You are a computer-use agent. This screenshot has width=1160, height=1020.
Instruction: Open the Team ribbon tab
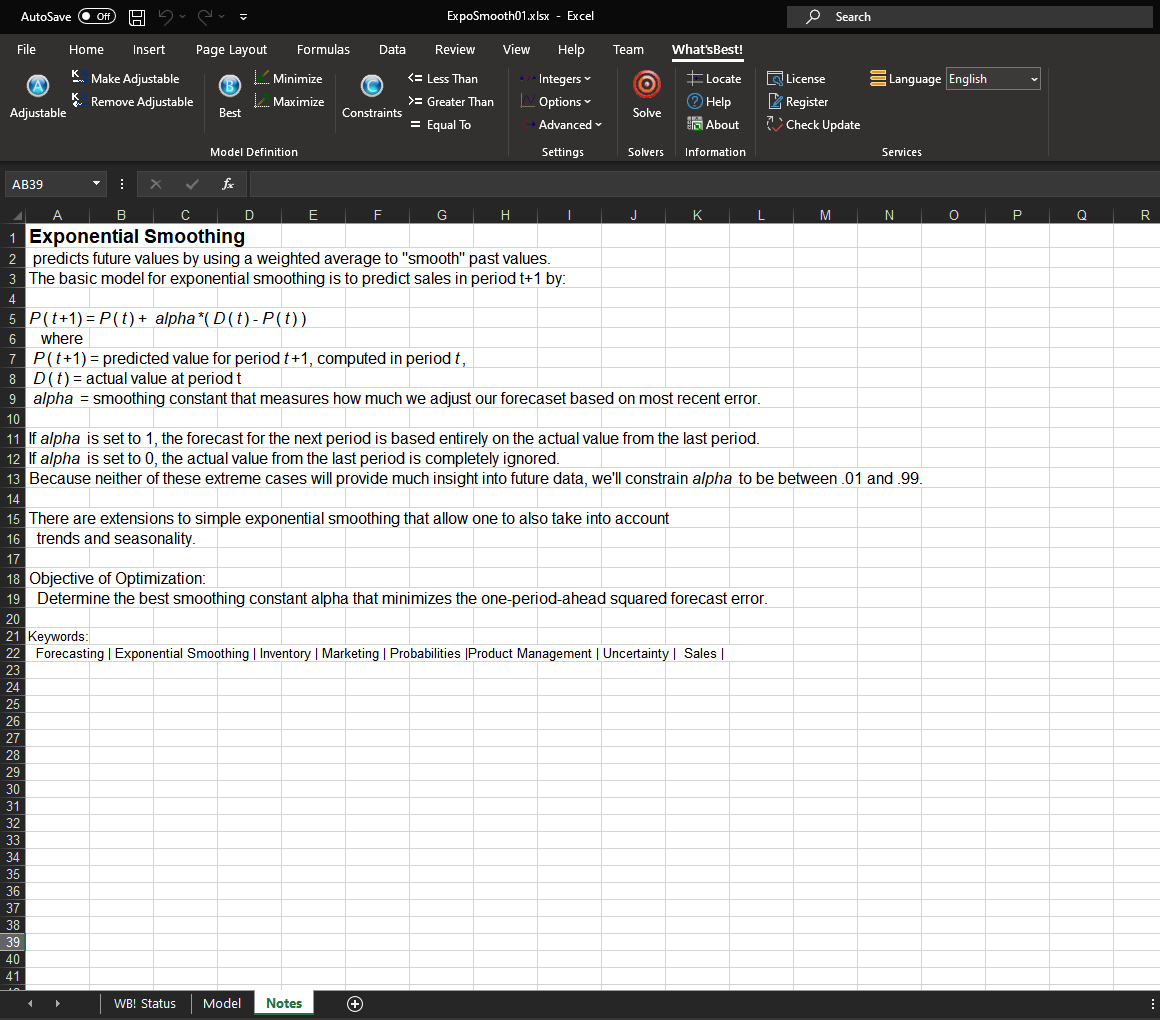(x=628, y=50)
